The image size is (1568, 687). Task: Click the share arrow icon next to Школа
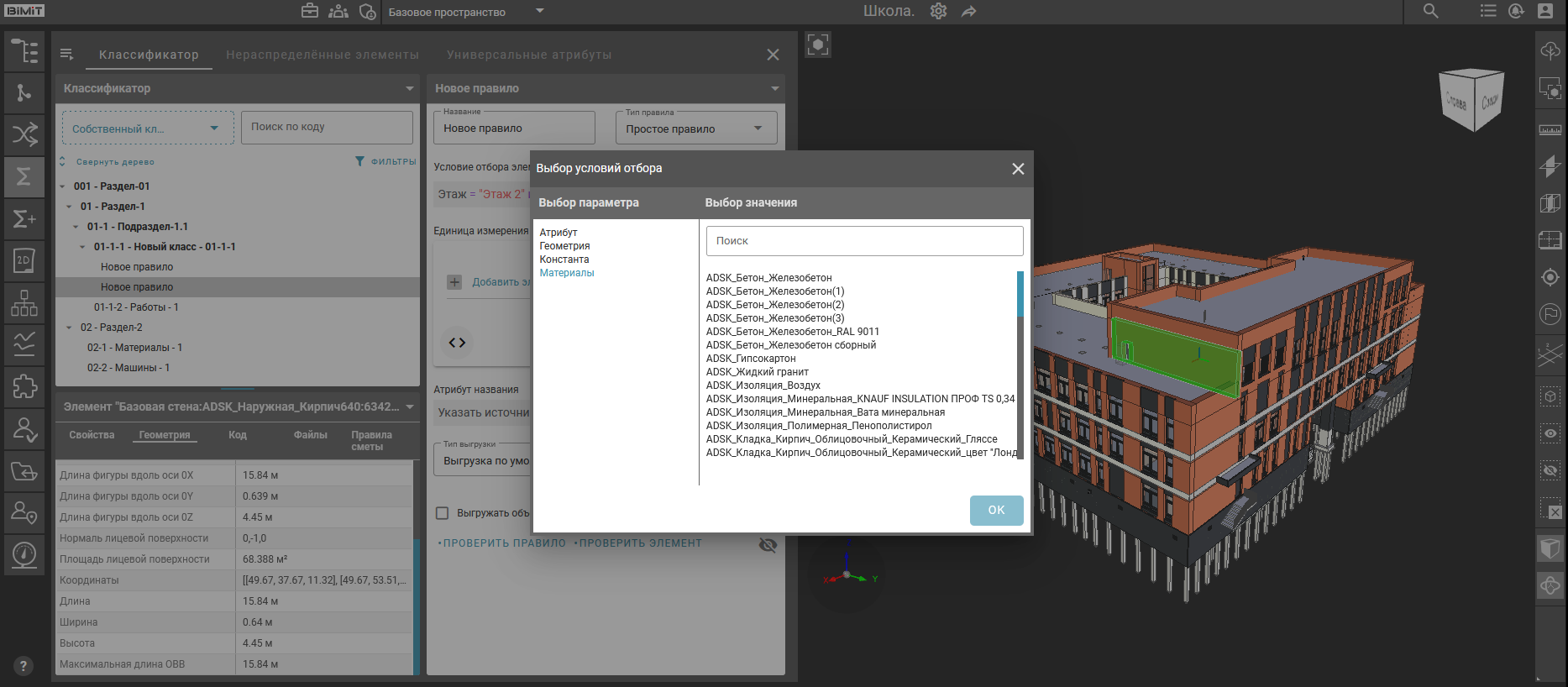coord(968,12)
